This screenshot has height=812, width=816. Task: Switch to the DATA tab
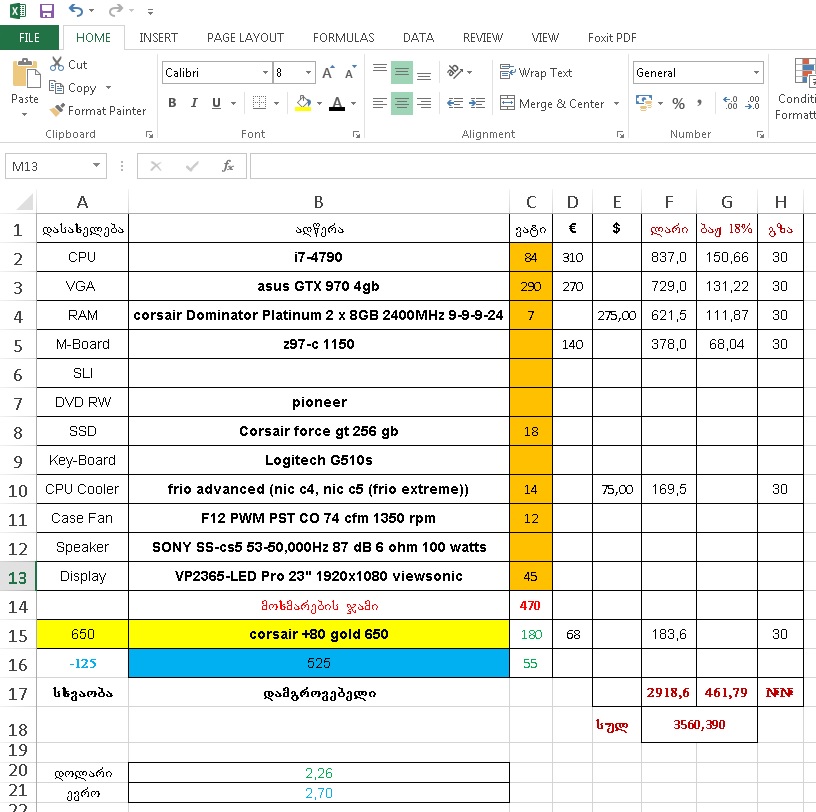pyautogui.click(x=418, y=37)
